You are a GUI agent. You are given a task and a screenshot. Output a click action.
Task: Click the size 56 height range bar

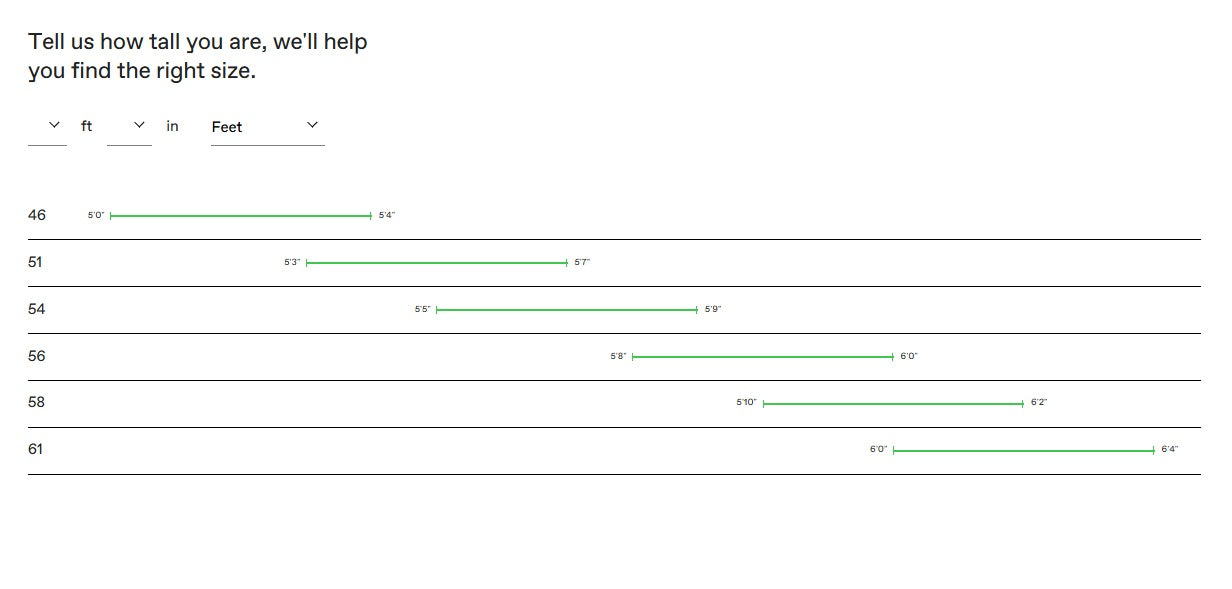pos(762,357)
